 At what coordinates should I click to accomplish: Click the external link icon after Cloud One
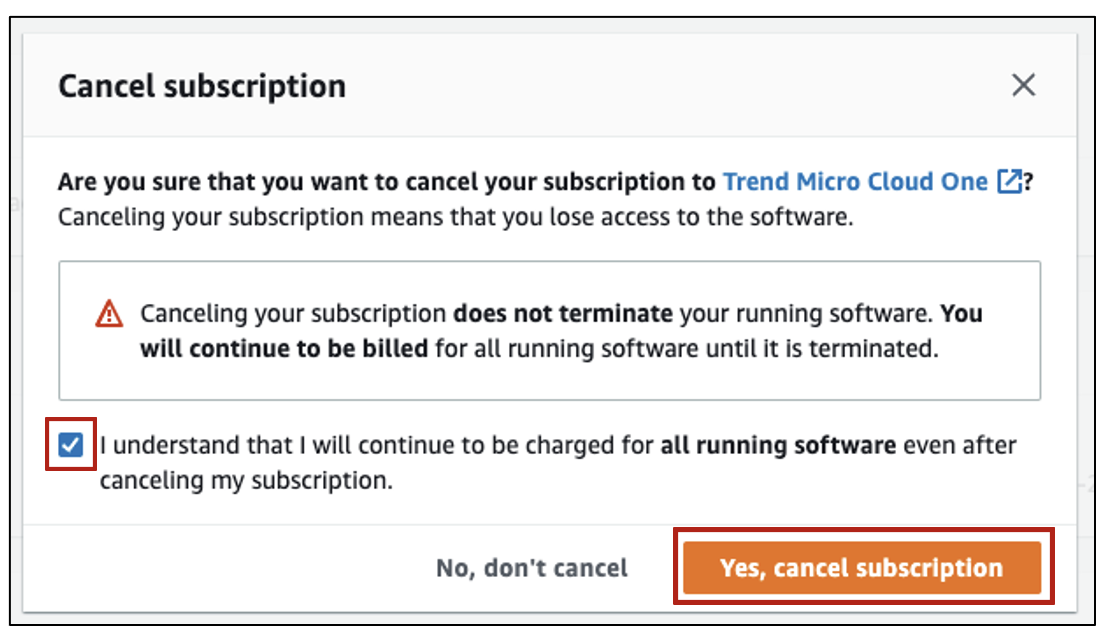[1010, 182]
